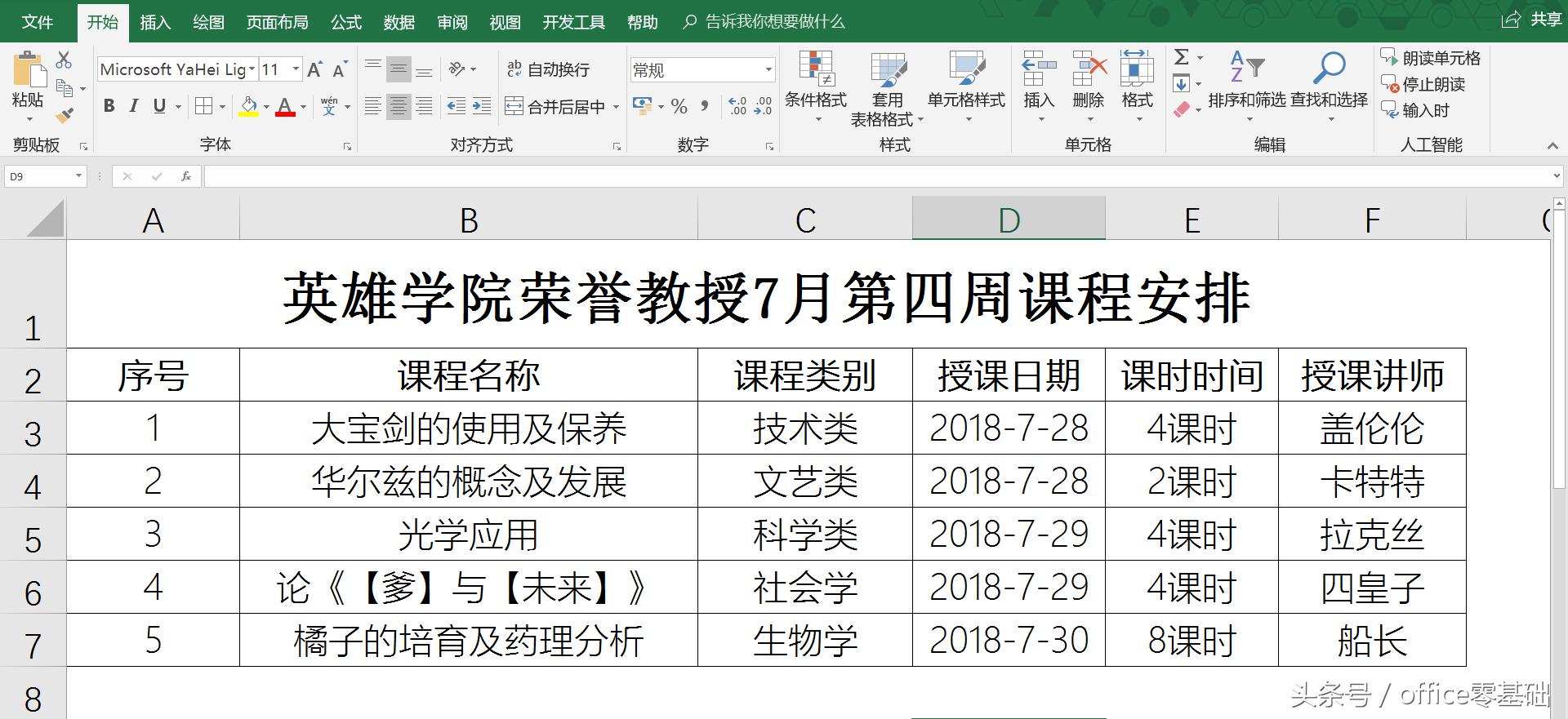Click 合并后居中 merge and center
1568x719 pixels.
click(555, 106)
